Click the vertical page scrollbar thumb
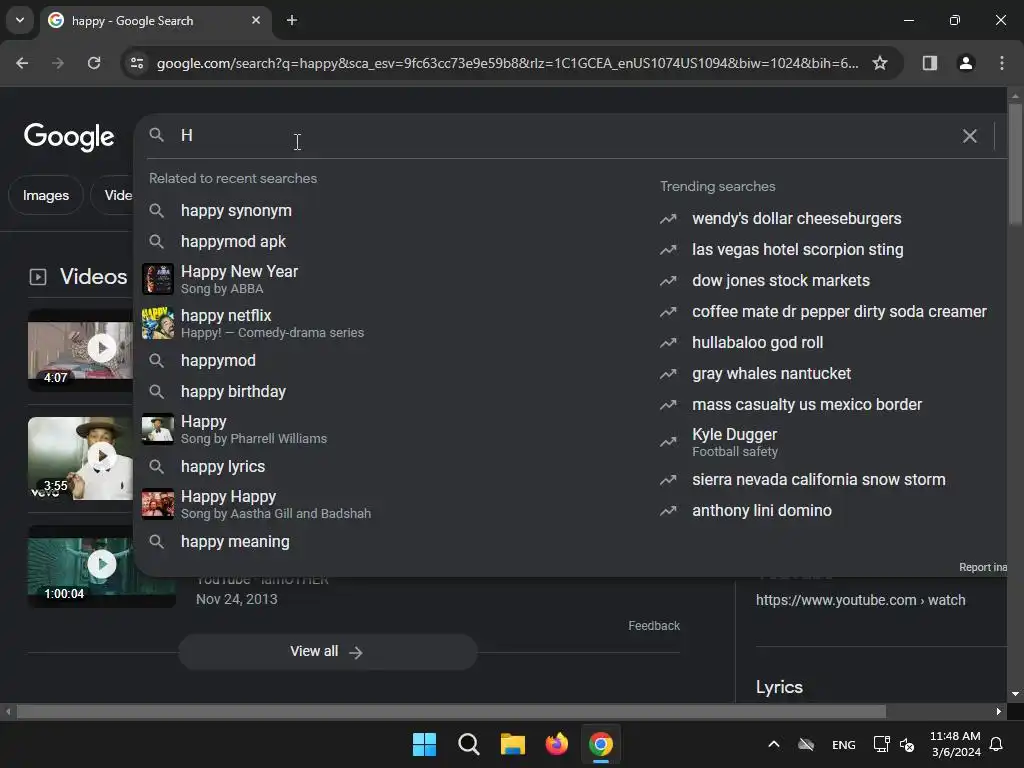Viewport: 1024px width, 768px height. (x=1015, y=164)
